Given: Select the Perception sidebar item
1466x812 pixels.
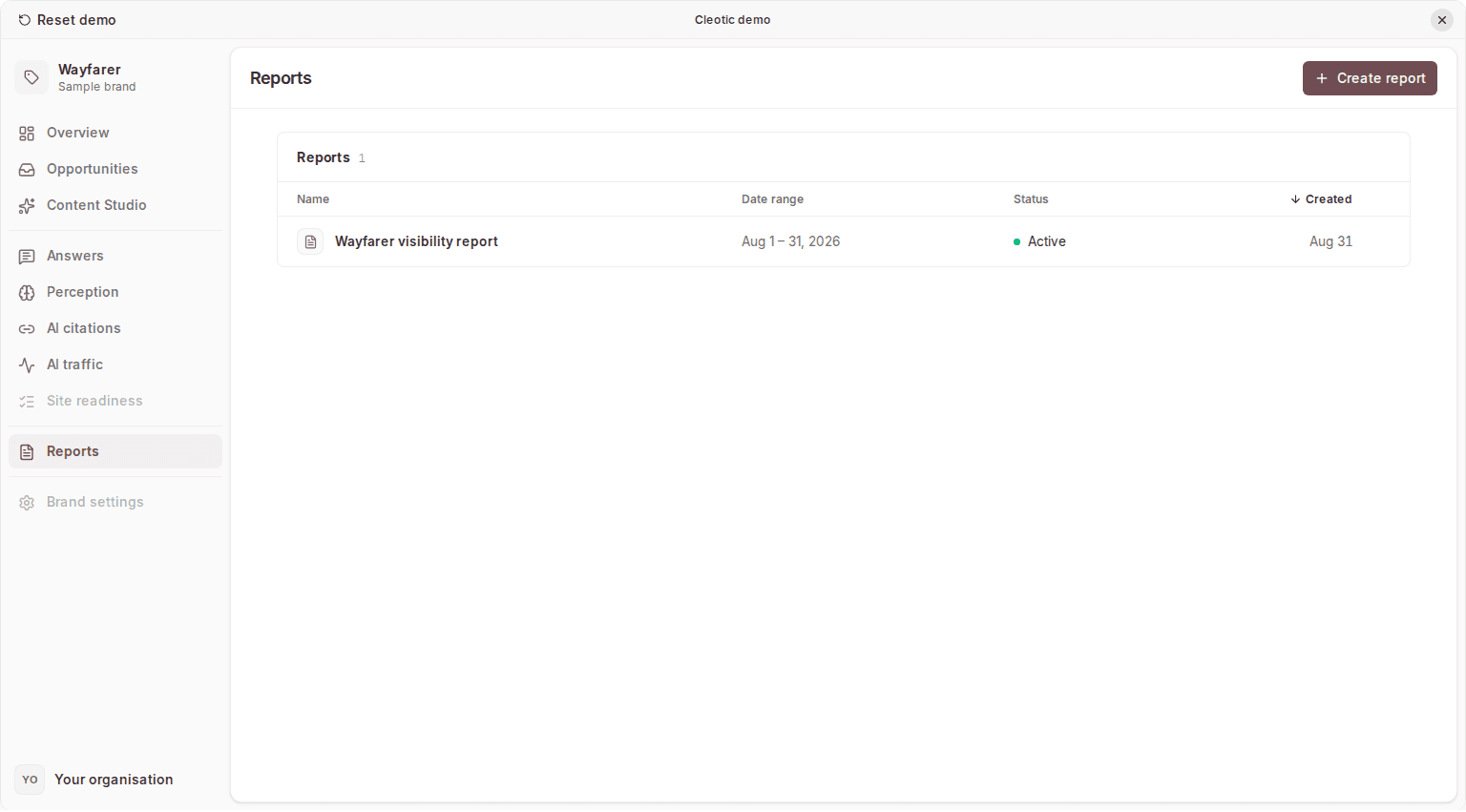Looking at the screenshot, I should coord(115,292).
